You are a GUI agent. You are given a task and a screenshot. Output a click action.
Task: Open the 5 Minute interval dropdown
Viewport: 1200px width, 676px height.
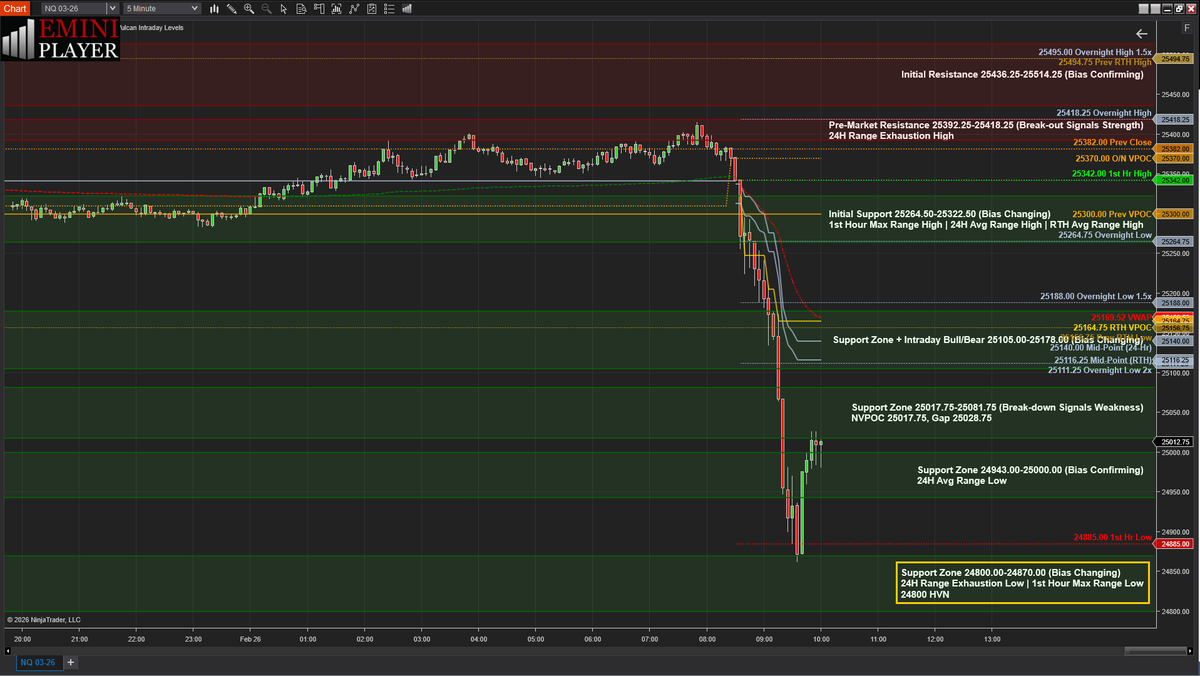(x=161, y=8)
